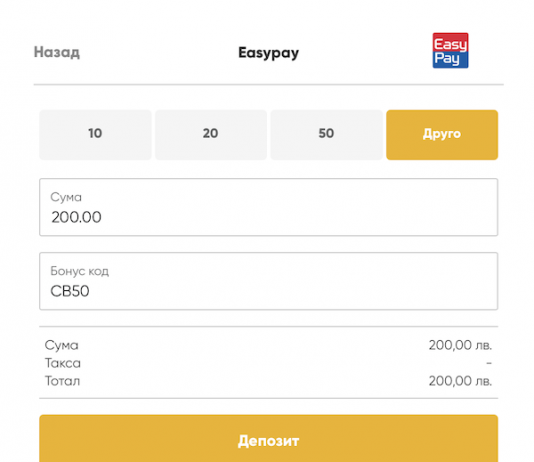The image size is (534, 462).
Task: Select the 20 amount preset
Action: pyautogui.click(x=211, y=134)
